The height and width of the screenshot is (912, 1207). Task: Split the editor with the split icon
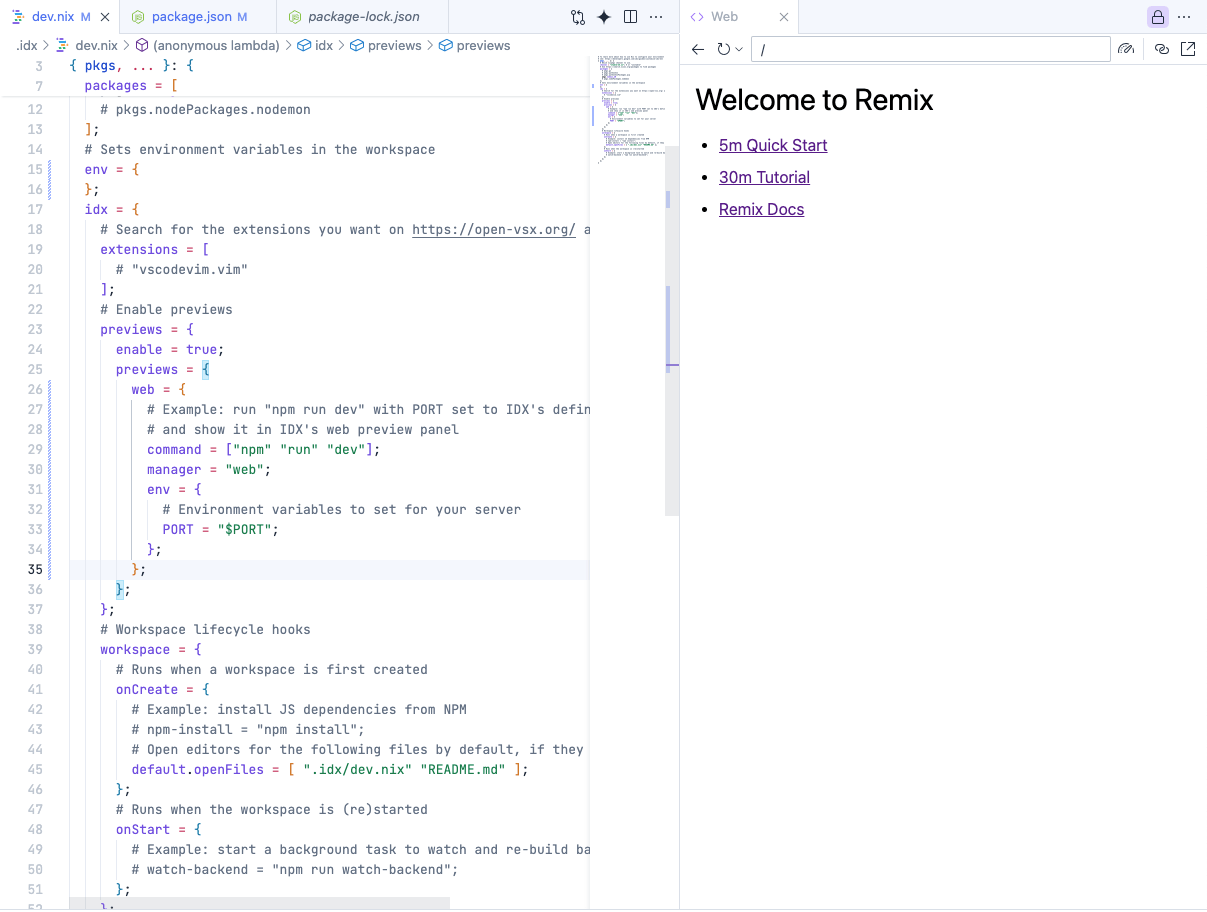[x=630, y=17]
